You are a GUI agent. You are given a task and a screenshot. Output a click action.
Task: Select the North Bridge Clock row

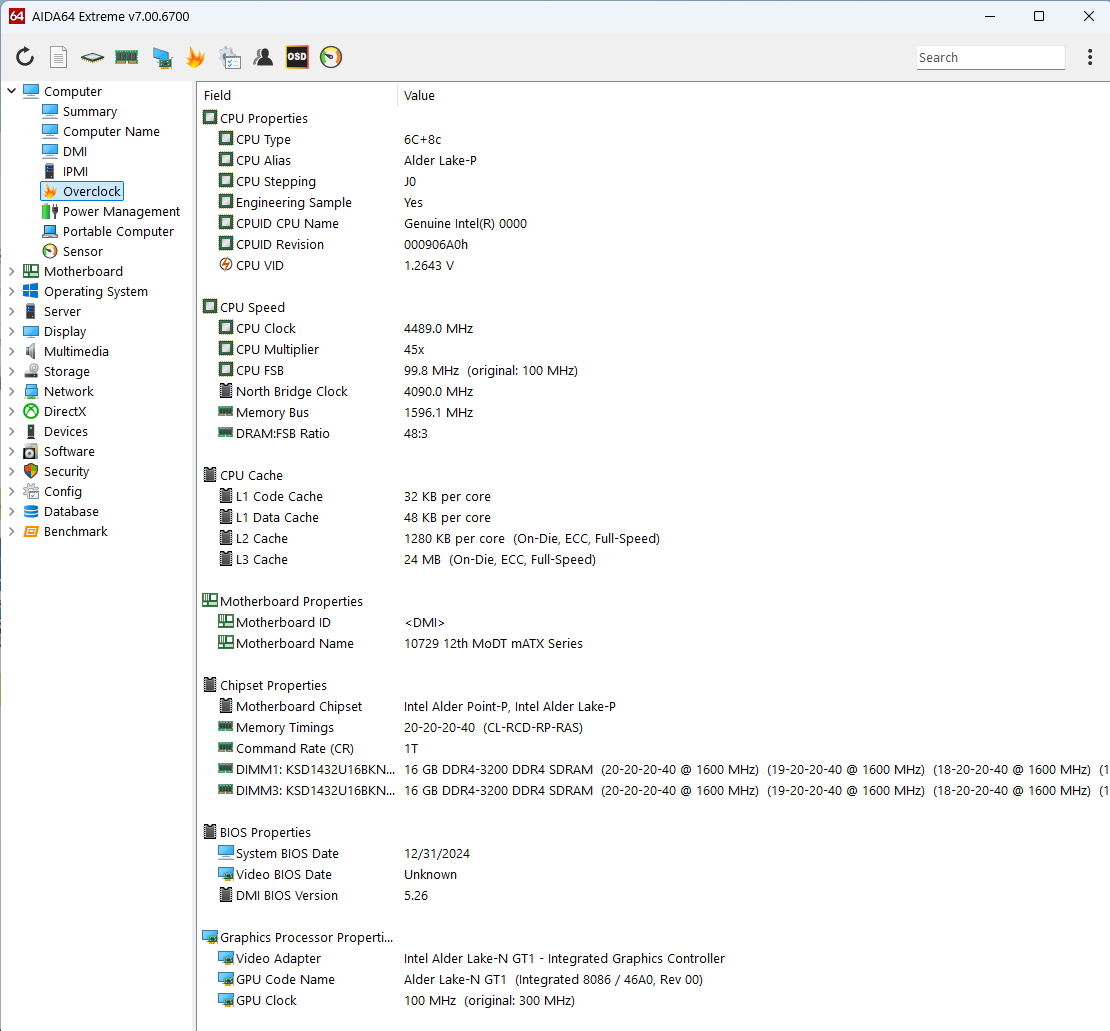653,391
